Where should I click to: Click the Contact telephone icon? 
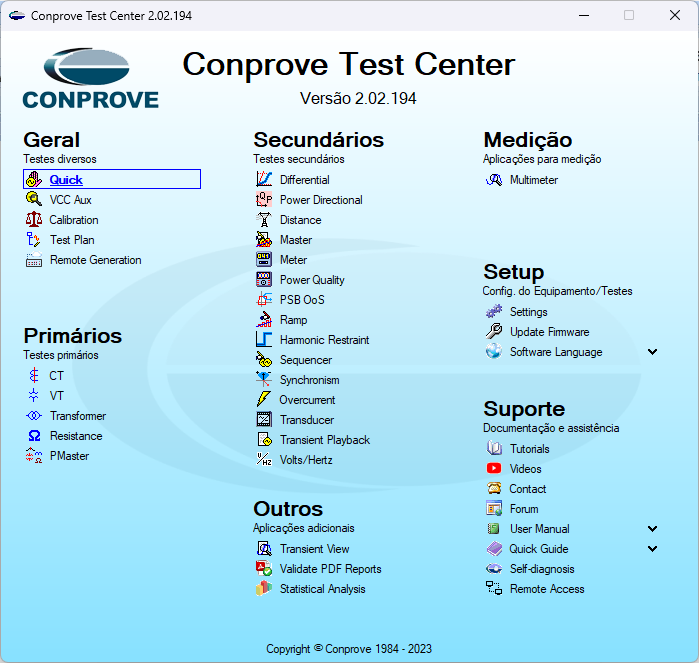pyautogui.click(x=494, y=489)
